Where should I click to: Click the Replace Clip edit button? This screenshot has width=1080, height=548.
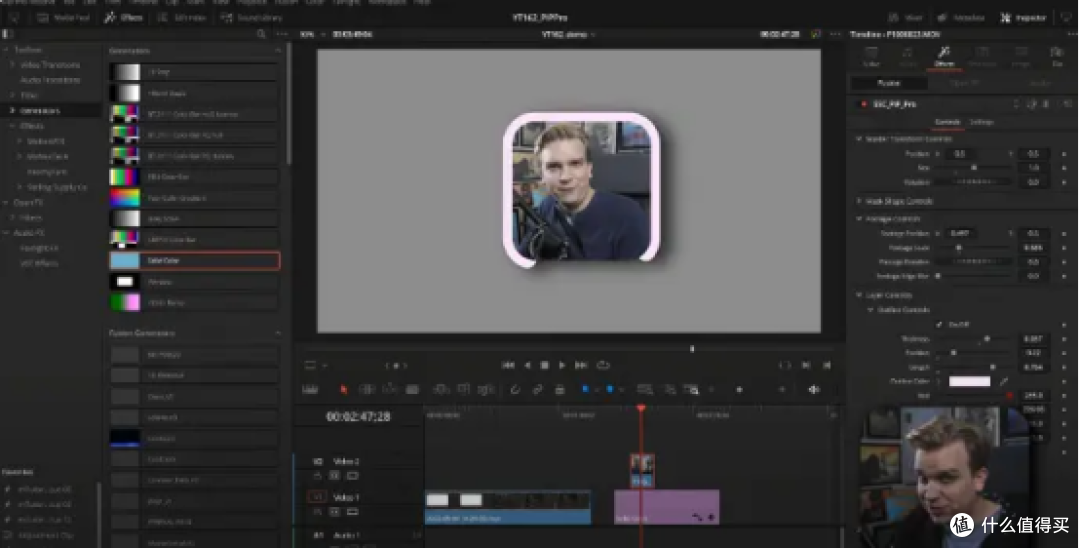pos(486,390)
